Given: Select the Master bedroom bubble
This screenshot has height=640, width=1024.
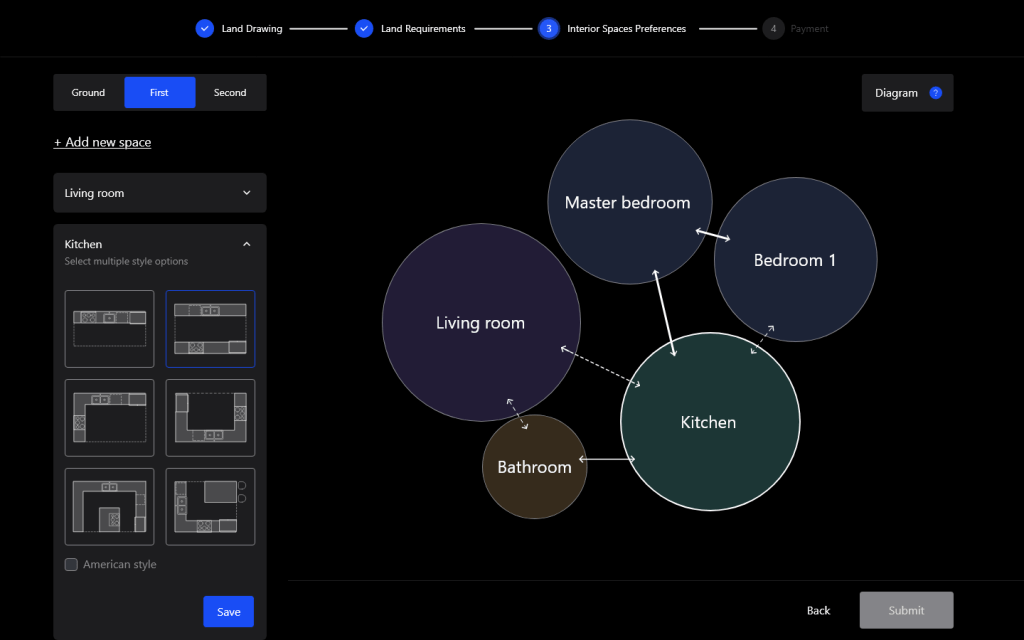Looking at the screenshot, I should pos(627,202).
